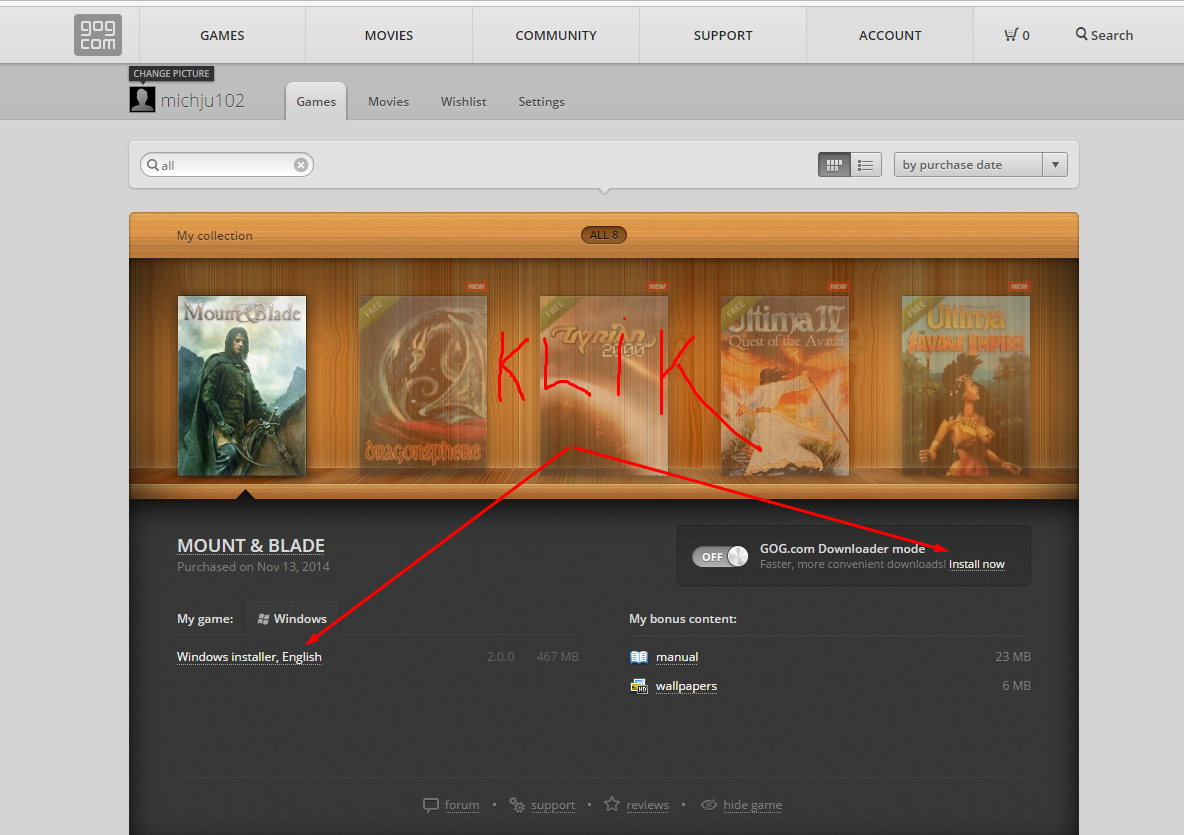This screenshot has height=835, width=1184.
Task: Click the CHANGE PICTURE label
Action: 171,73
